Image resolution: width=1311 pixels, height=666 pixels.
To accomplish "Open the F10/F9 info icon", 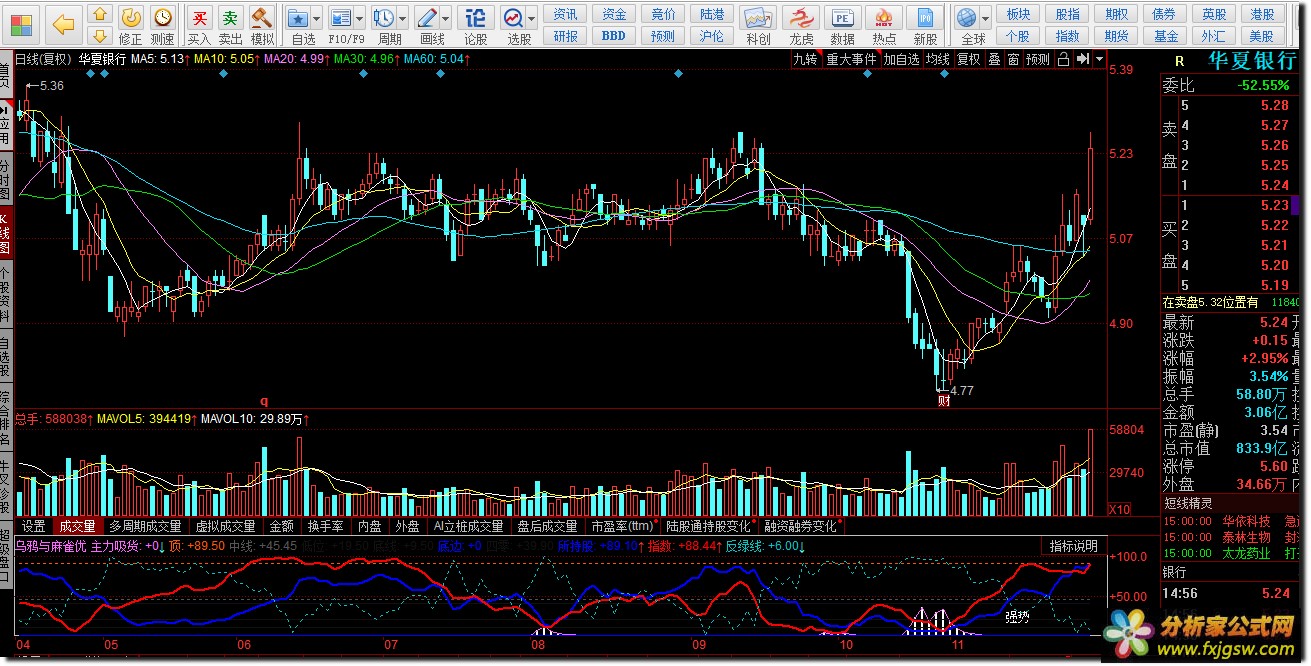I will point(341,17).
